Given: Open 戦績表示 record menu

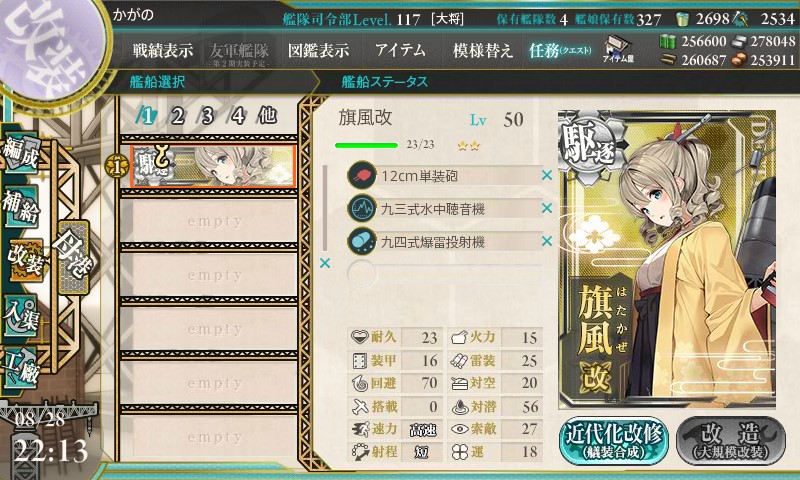Looking at the screenshot, I should (163, 50).
